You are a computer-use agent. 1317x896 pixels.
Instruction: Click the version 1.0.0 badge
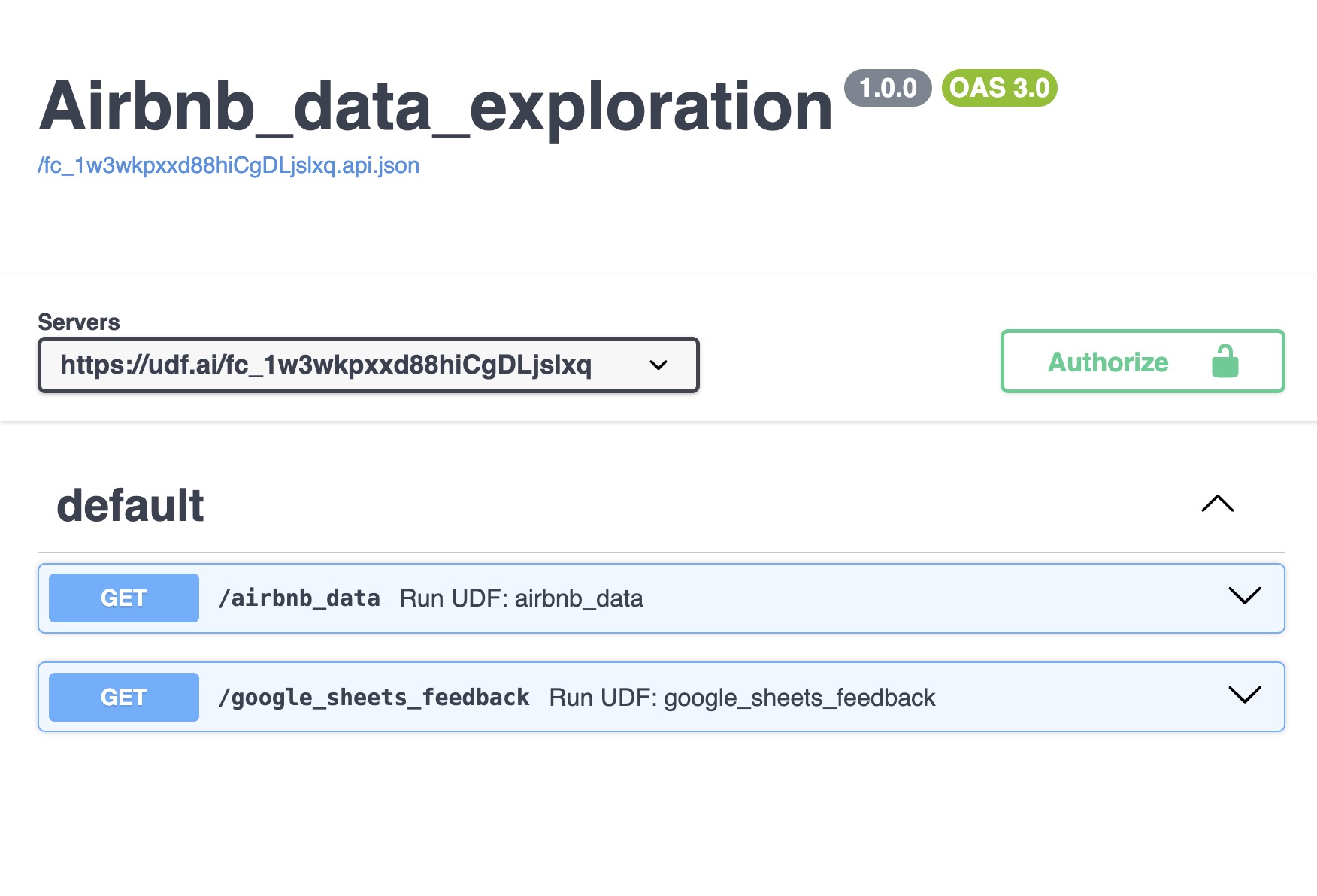(888, 88)
